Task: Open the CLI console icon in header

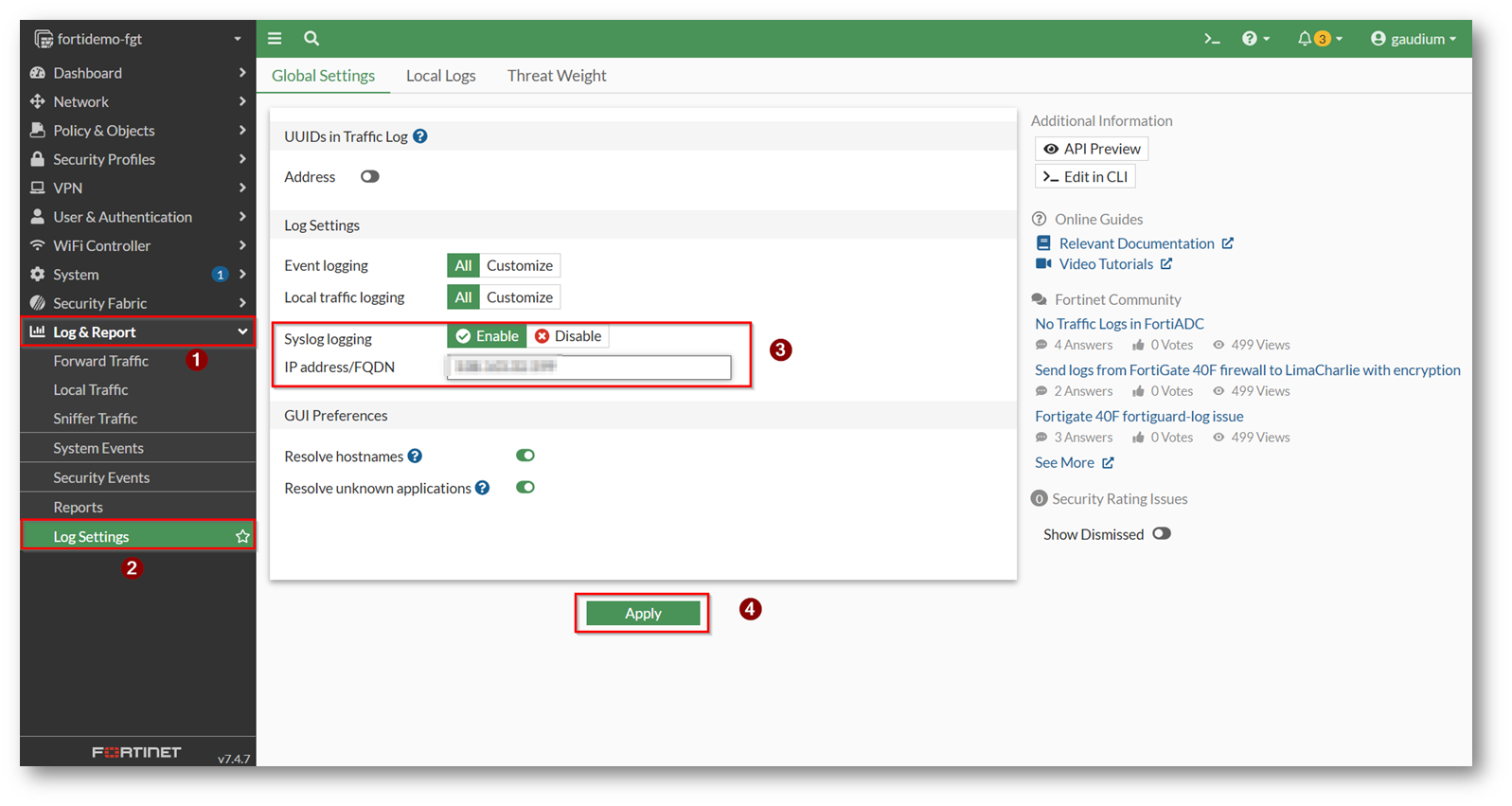Action: click(1211, 39)
